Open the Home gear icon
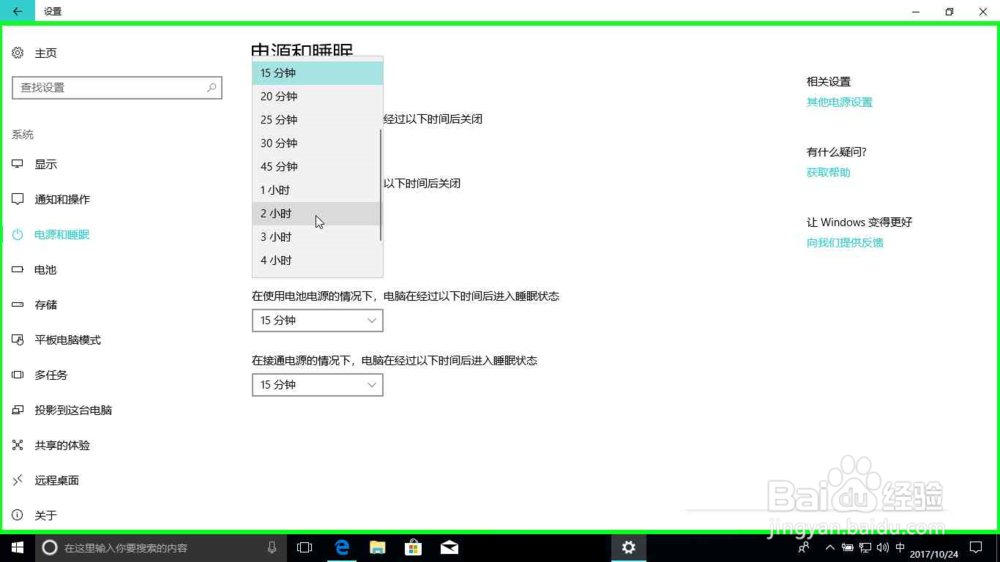The image size is (1000, 562). point(18,53)
